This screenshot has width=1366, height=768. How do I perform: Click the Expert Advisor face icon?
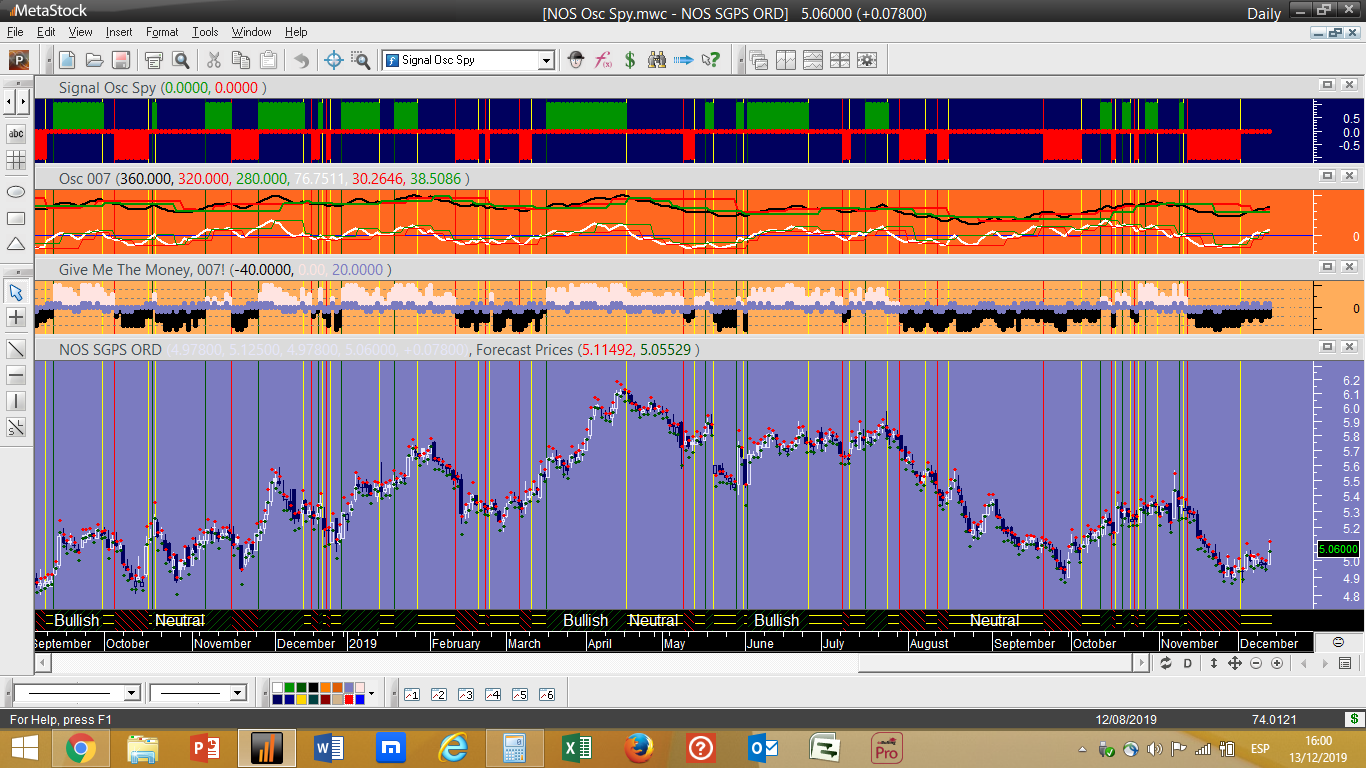576,60
